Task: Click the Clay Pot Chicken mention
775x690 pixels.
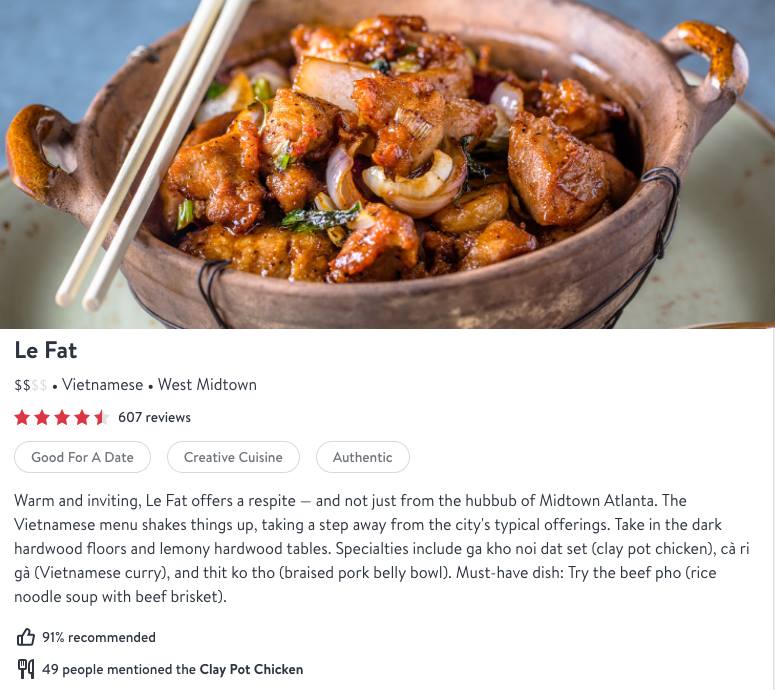Action: coord(251,669)
